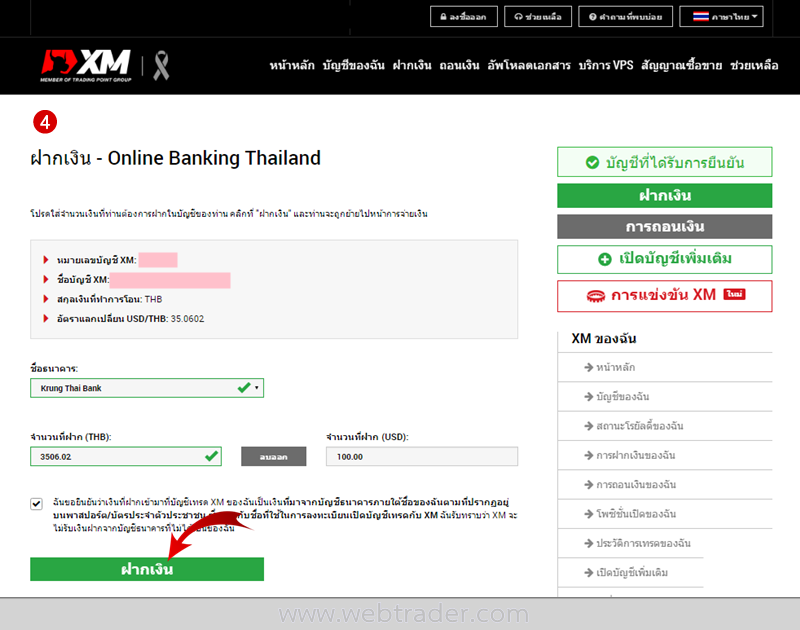Screen dimensions: 800x630
Task: Click the lock icon on the ลงชื่อออก button
Action: (x=443, y=17)
